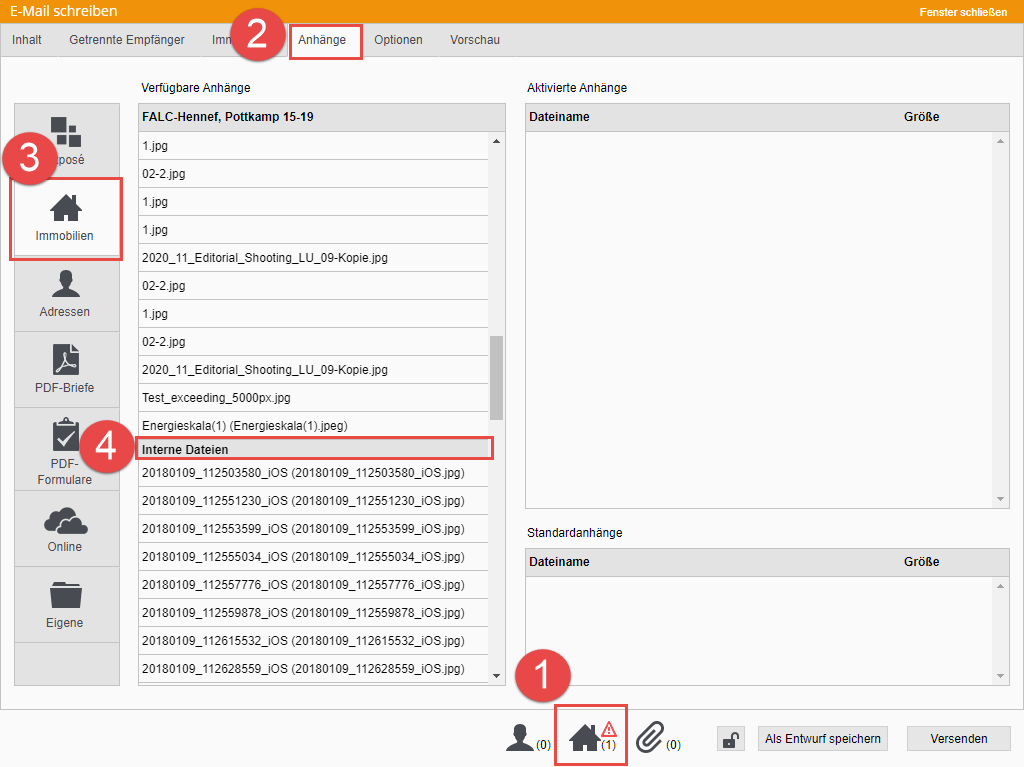Switch to the Inhalt tab
1024x767 pixels.
click(27, 40)
